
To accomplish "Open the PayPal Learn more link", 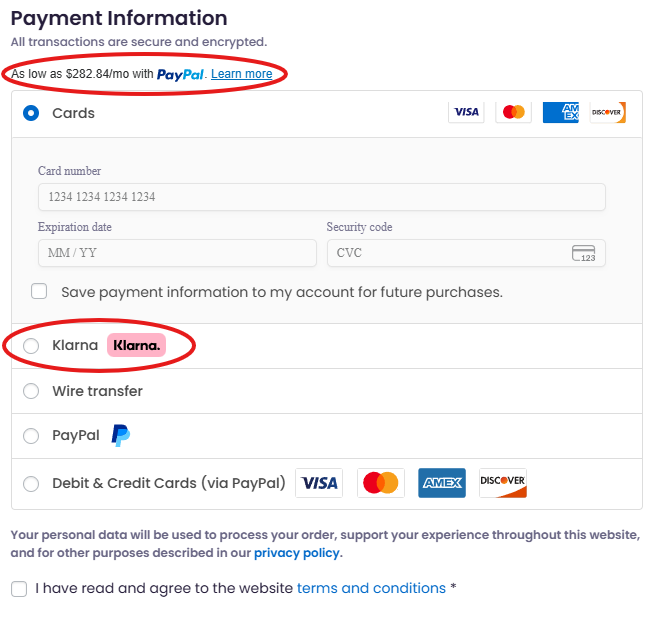I will 242,74.
